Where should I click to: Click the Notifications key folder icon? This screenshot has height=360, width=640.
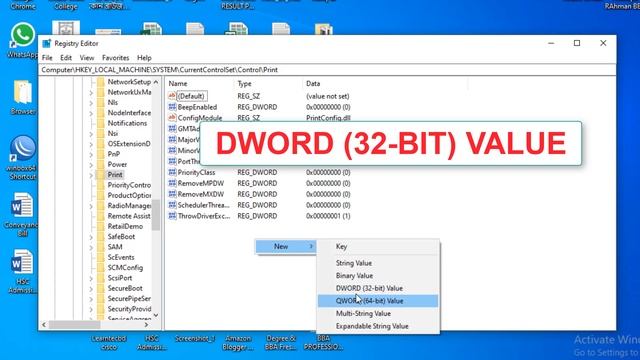tap(101, 123)
